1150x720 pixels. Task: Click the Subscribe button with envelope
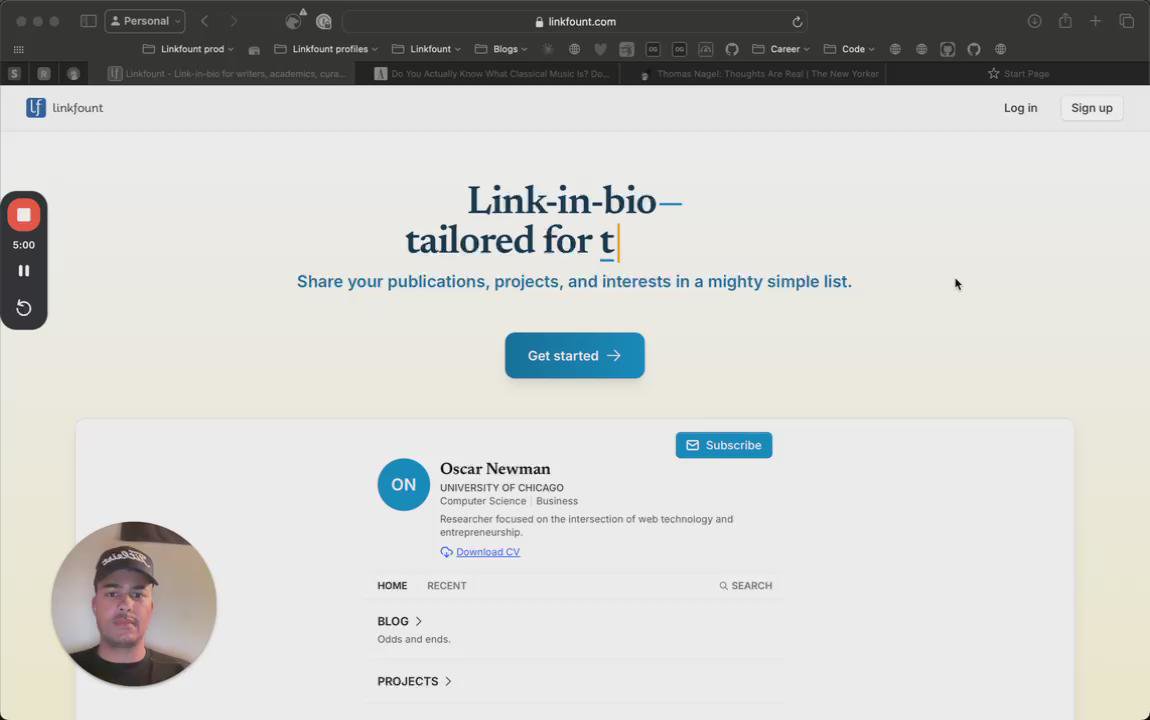click(723, 445)
